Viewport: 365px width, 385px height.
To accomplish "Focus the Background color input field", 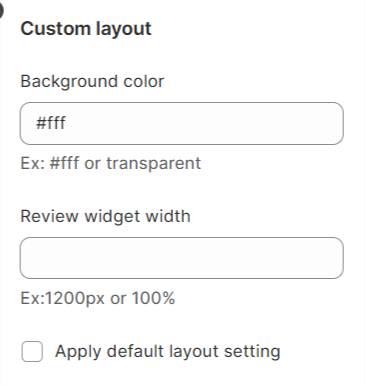I will tap(182, 123).
